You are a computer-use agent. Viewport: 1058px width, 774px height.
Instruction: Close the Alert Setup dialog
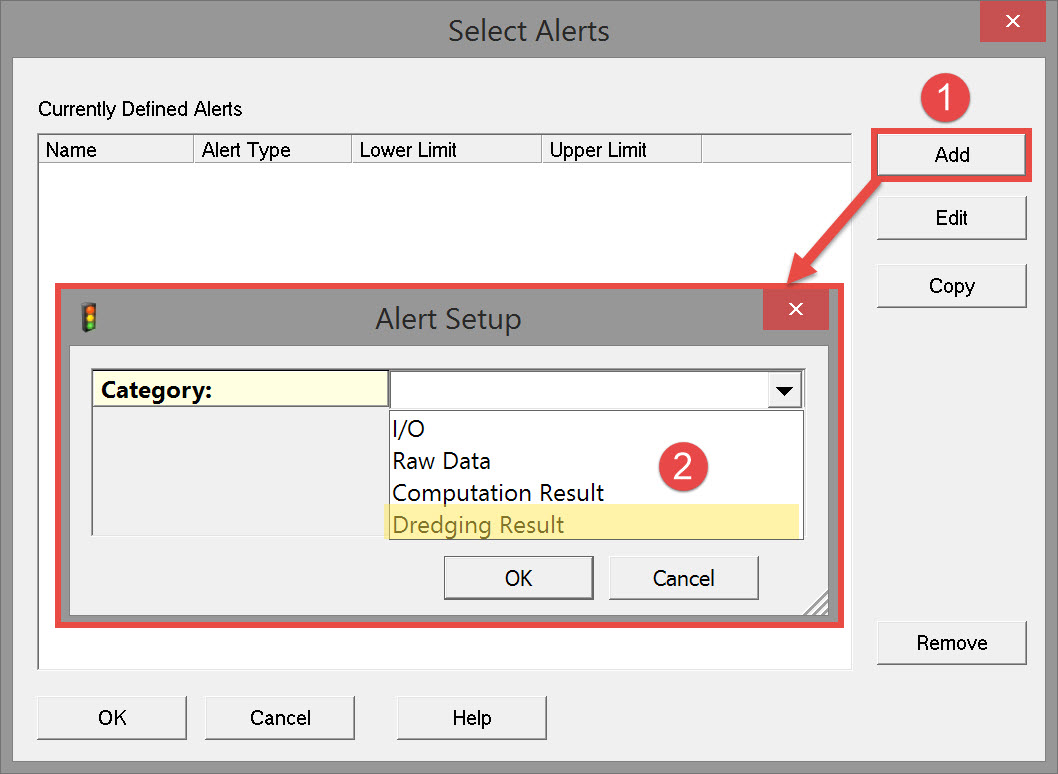pyautogui.click(x=795, y=309)
